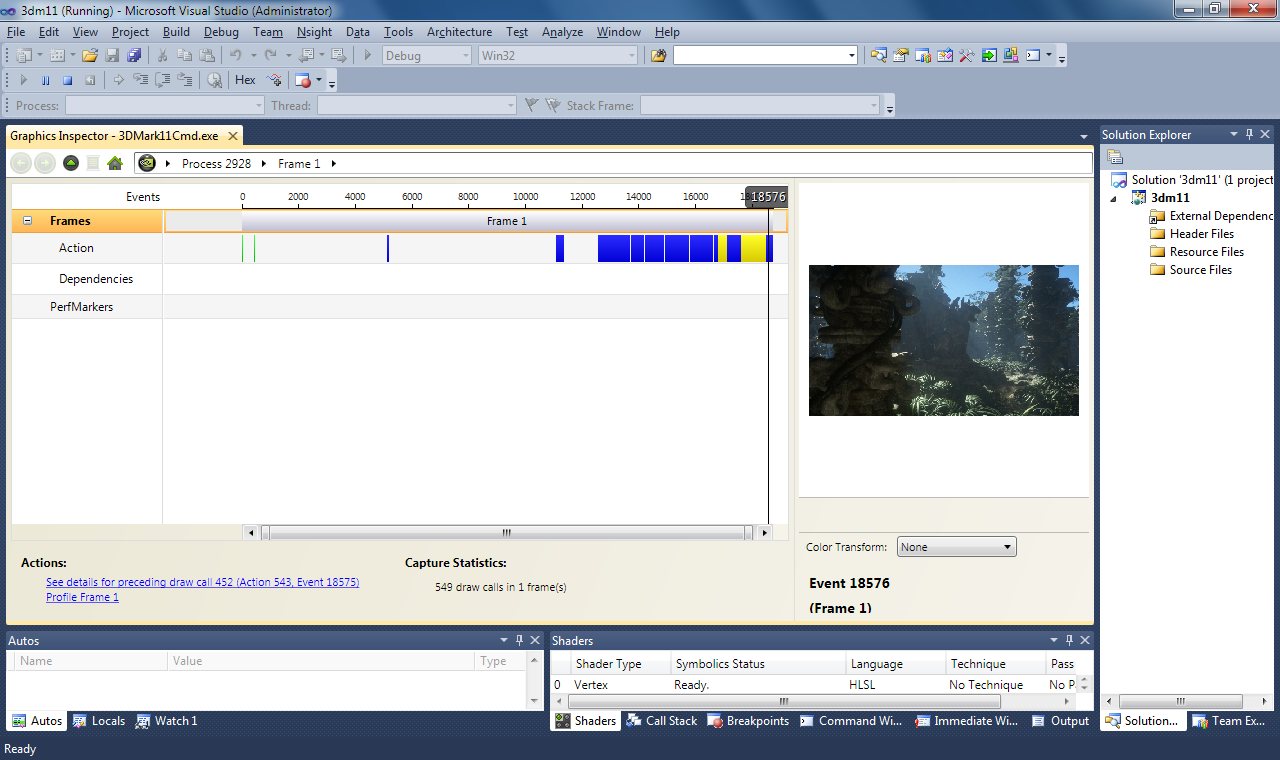Toggle auto-hide pin on Shaders panel
Image resolution: width=1280 pixels, height=760 pixels.
coord(1069,640)
